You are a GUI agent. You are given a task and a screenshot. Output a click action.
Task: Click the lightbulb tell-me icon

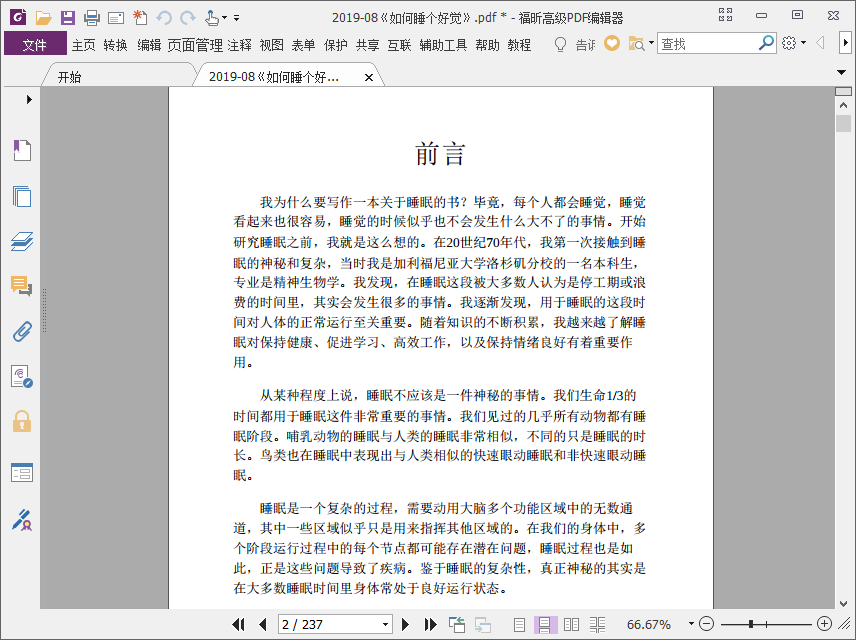[x=560, y=44]
